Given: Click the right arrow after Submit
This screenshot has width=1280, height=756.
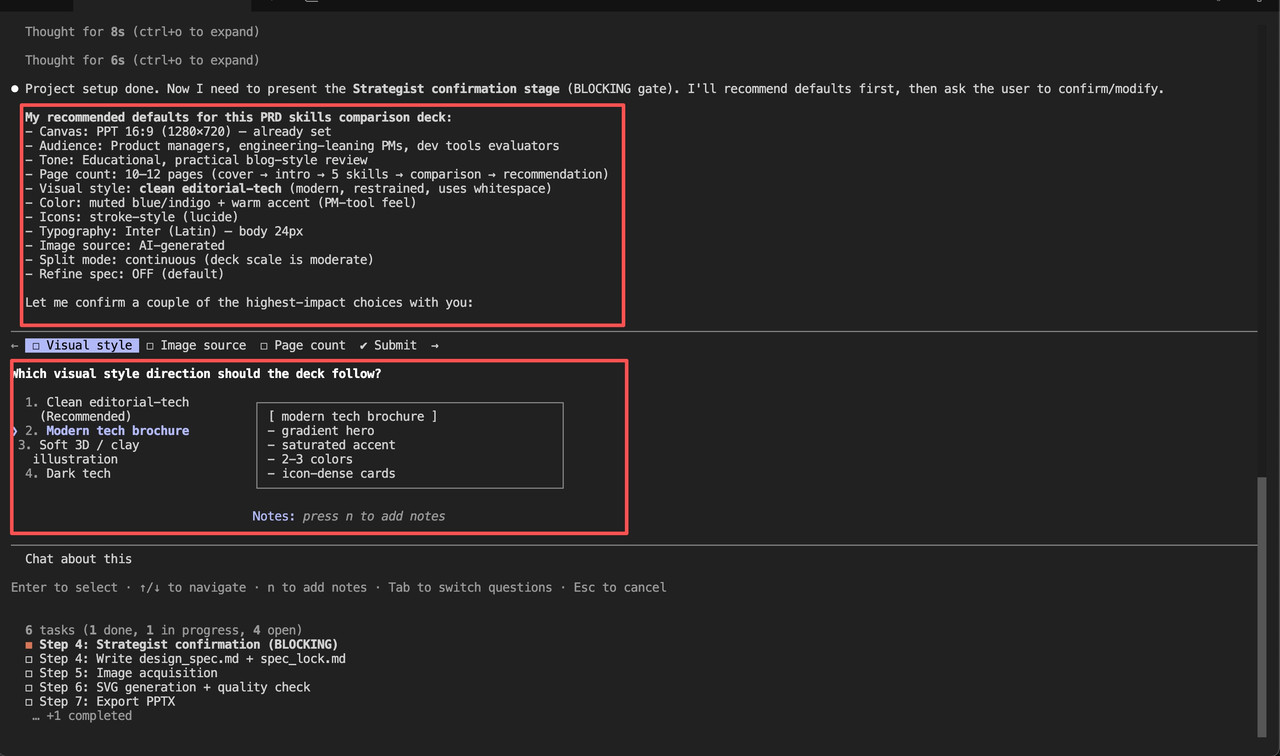Looking at the screenshot, I should [x=435, y=345].
